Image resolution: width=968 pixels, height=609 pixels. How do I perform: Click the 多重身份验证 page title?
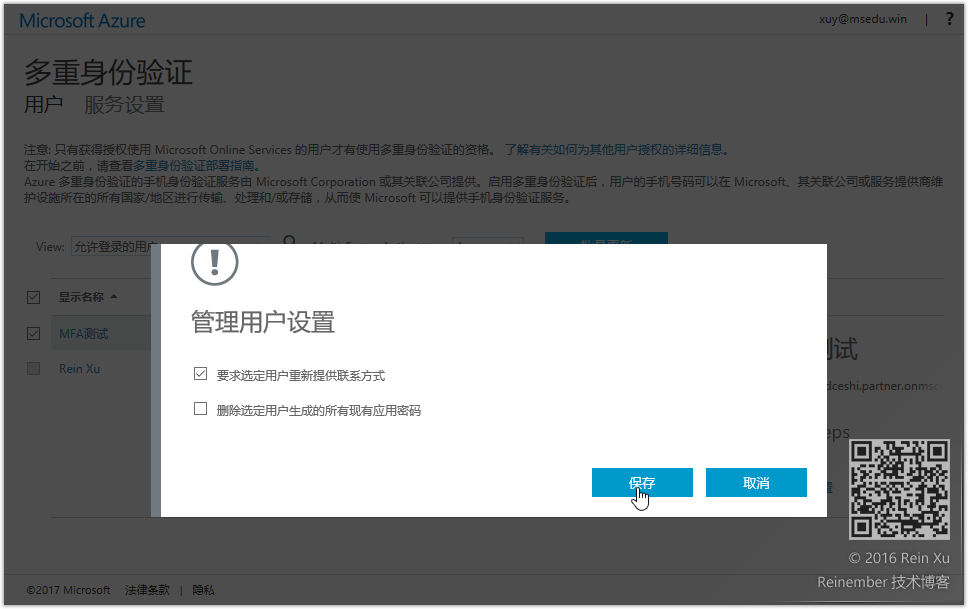[x=109, y=72]
